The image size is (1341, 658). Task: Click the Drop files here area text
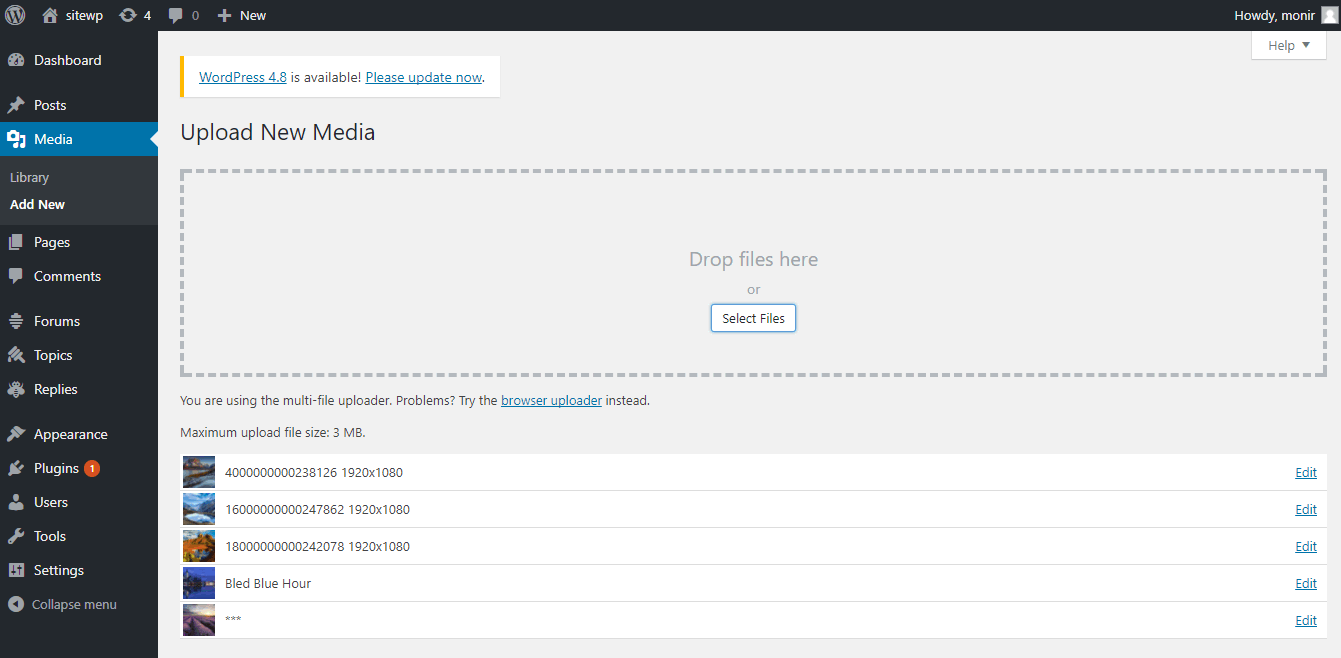(x=753, y=259)
